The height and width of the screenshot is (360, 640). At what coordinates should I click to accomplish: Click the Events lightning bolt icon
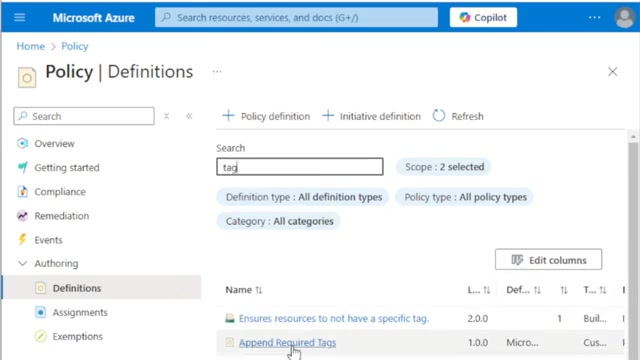coord(22,239)
